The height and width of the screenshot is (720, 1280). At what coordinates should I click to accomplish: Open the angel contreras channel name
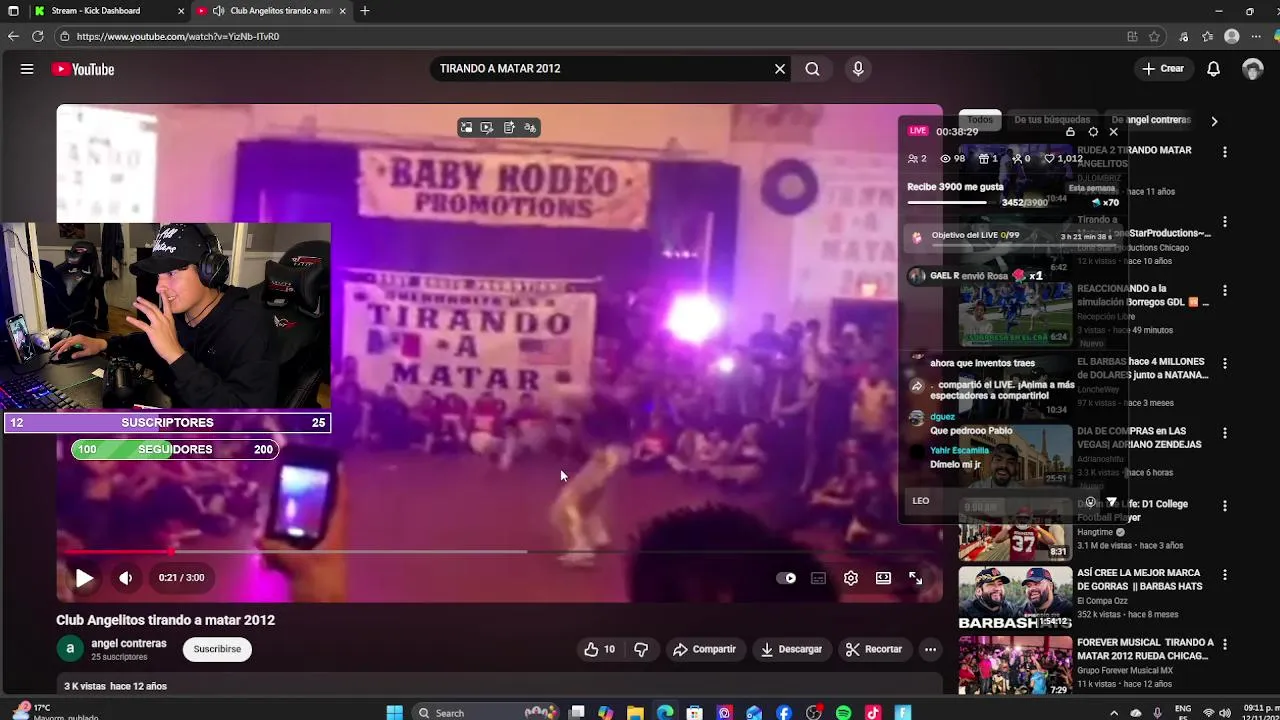129,643
